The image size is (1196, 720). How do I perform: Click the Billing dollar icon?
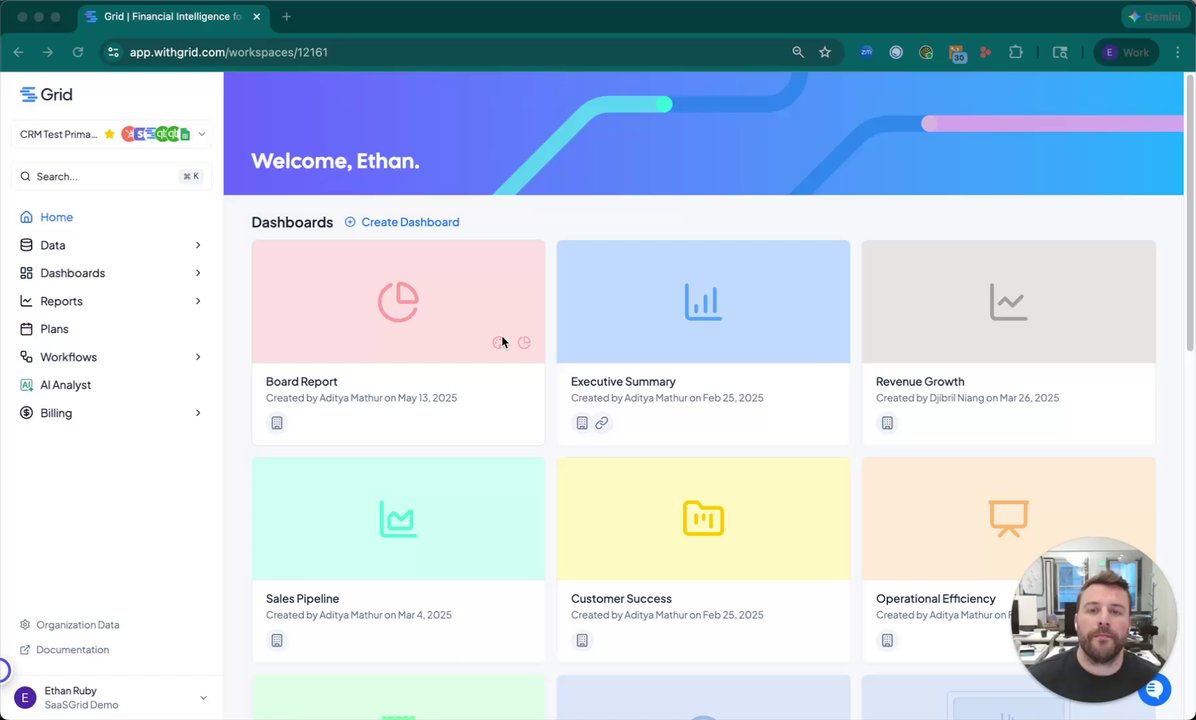[x=27, y=413]
